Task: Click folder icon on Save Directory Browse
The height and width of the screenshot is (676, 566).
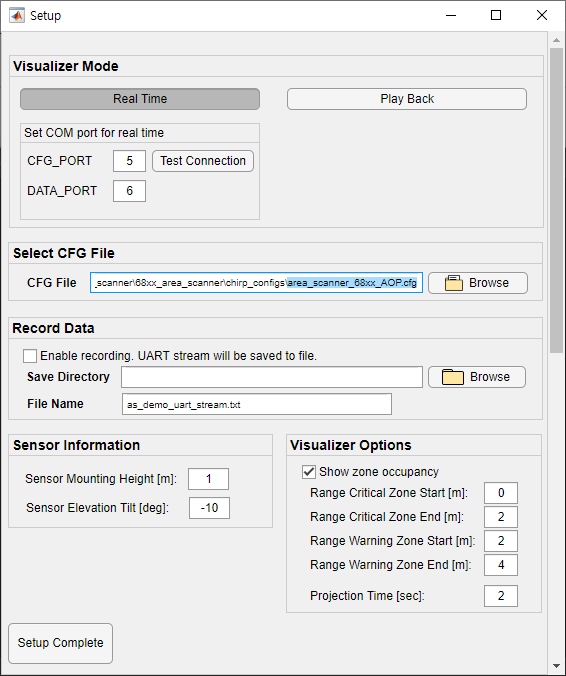Action: click(453, 377)
